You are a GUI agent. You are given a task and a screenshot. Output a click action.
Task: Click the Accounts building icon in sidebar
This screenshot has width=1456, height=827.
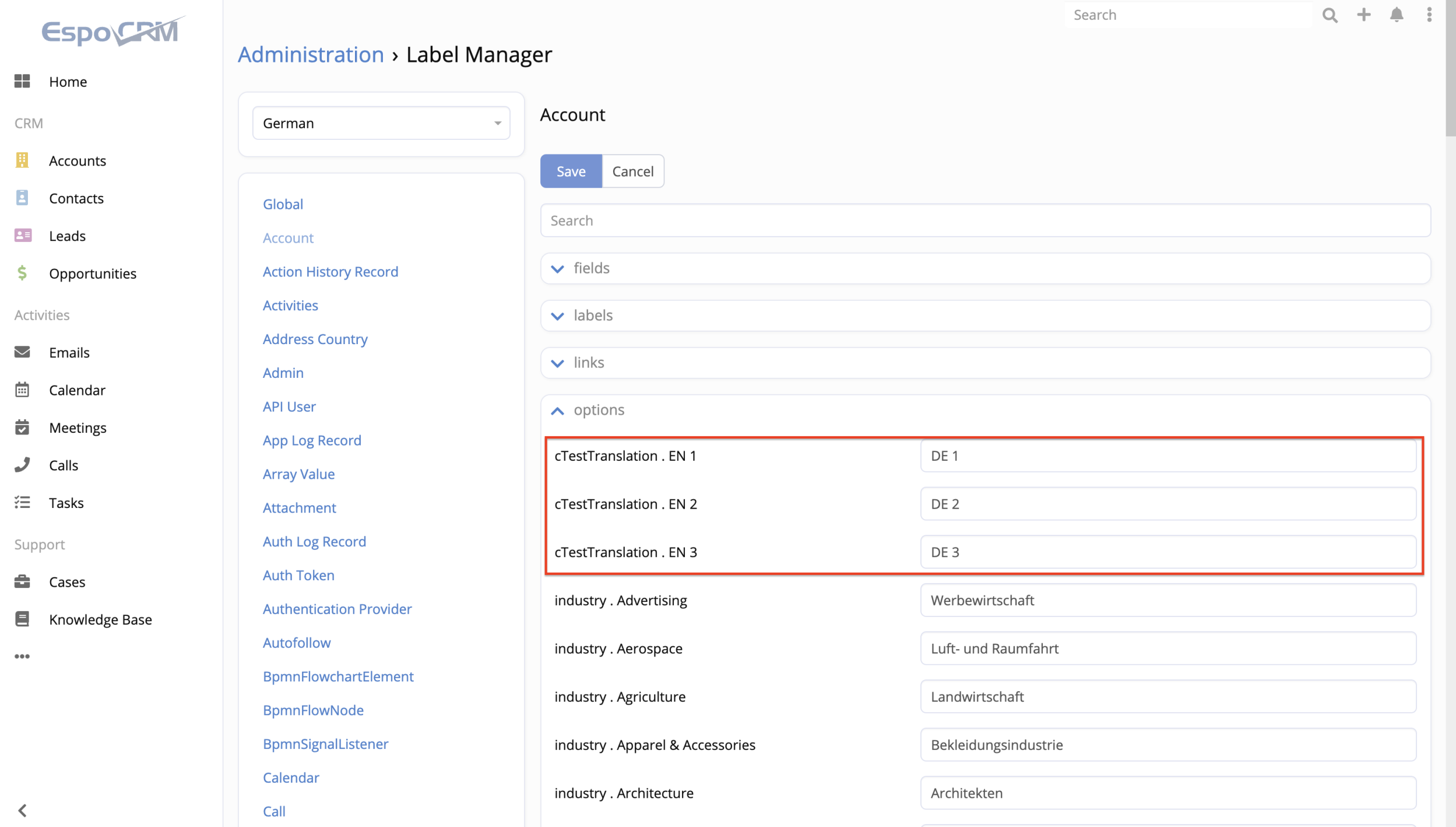pyautogui.click(x=22, y=160)
